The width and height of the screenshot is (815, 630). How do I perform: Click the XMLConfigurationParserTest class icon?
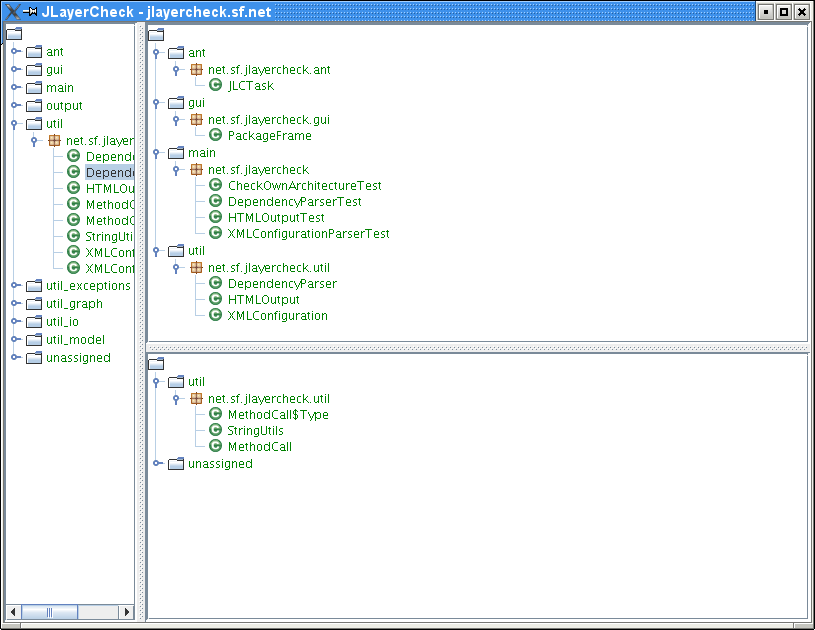216,233
